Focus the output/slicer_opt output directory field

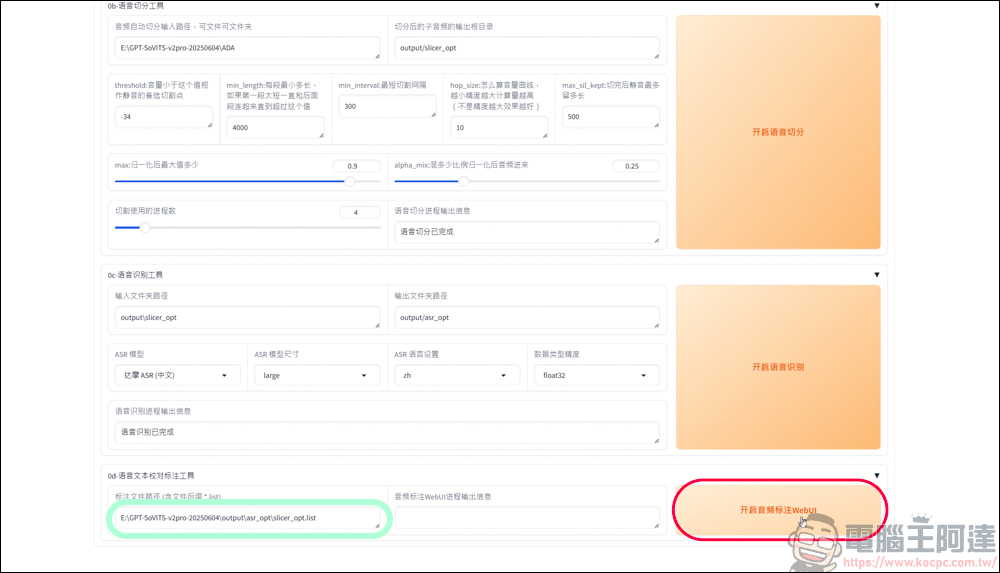[527, 48]
